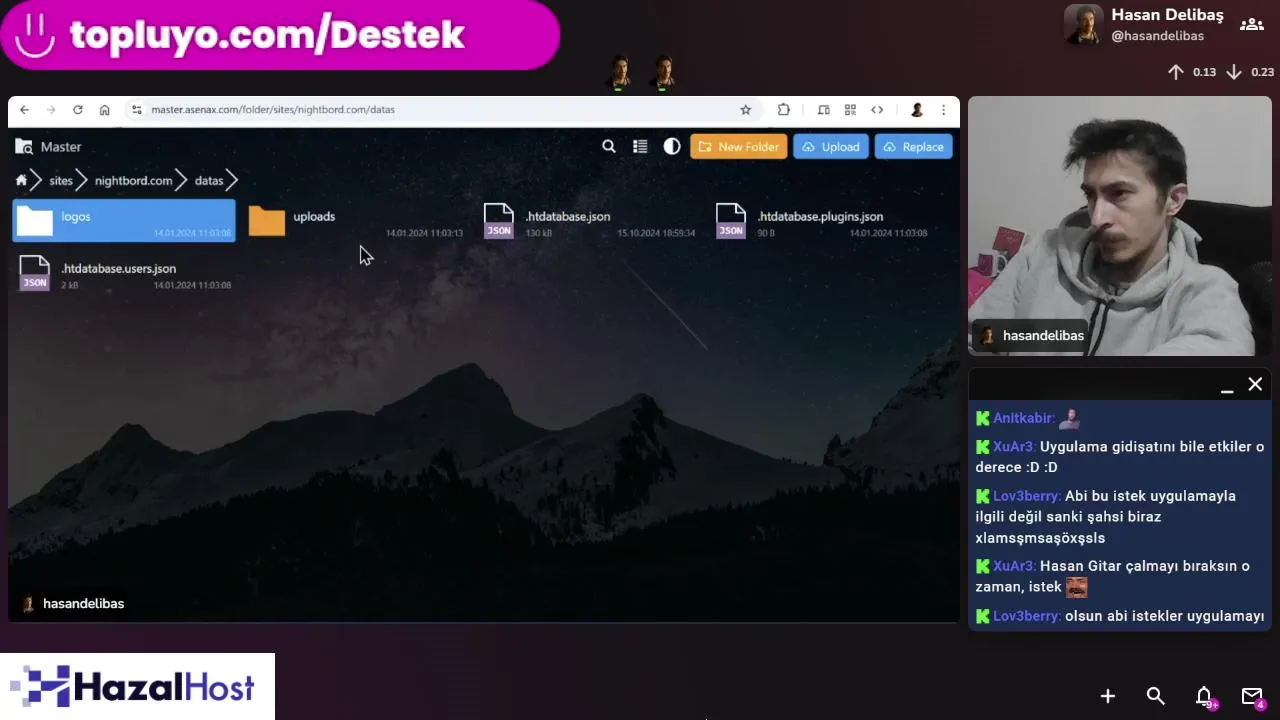Open the browser home page
This screenshot has width=1280, height=720.
pyautogui.click(x=104, y=110)
